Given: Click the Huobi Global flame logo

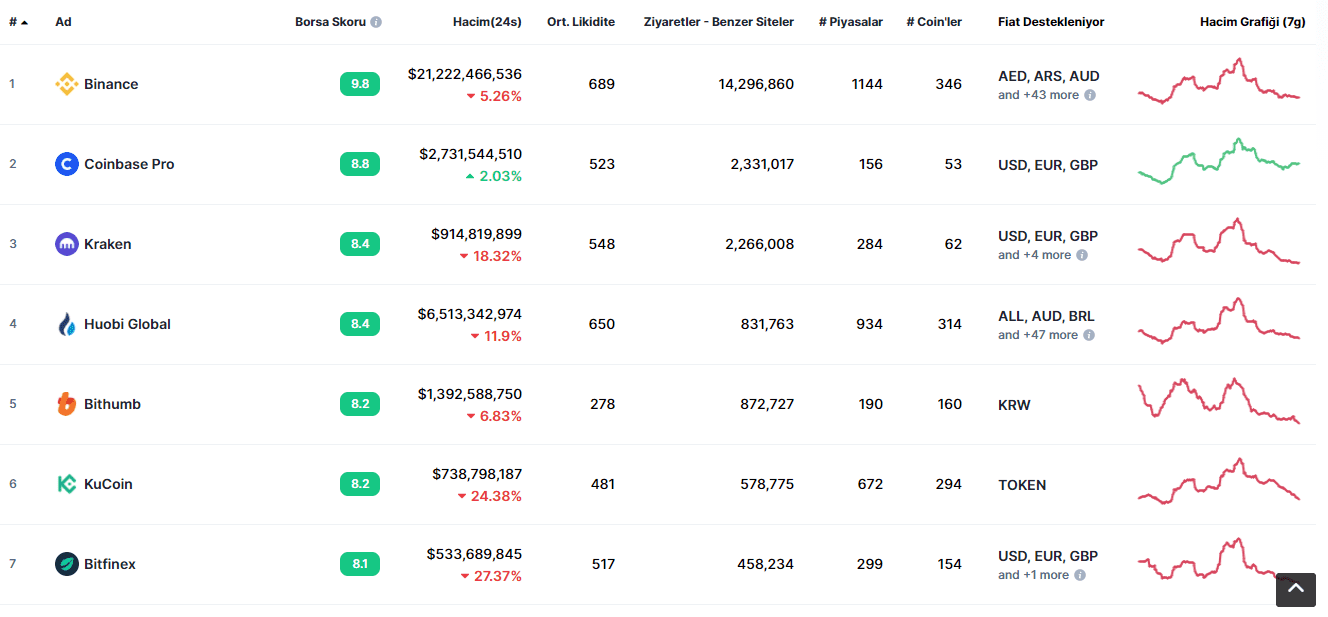Looking at the screenshot, I should (x=67, y=324).
